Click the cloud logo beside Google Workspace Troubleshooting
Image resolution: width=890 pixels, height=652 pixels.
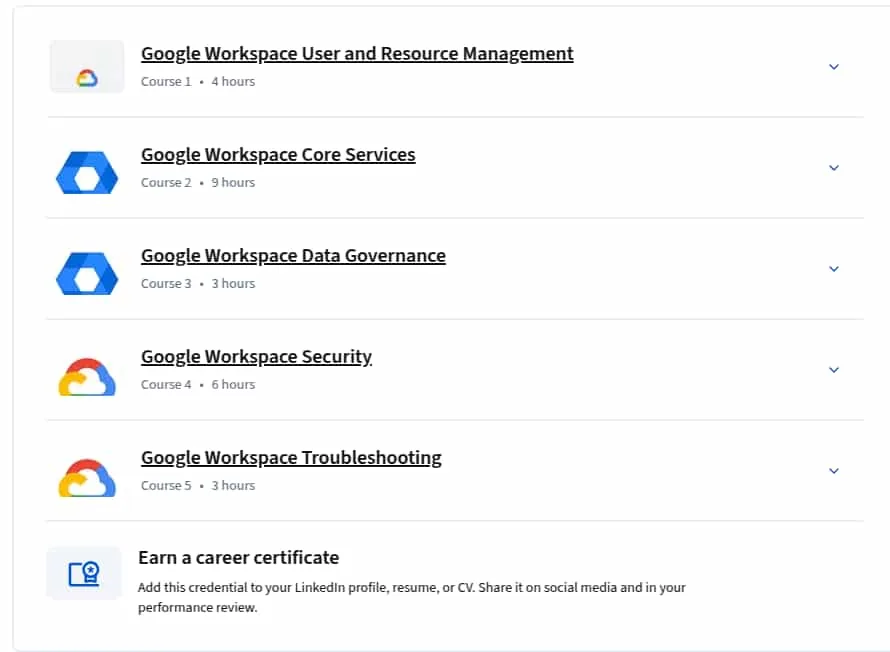tap(87, 478)
